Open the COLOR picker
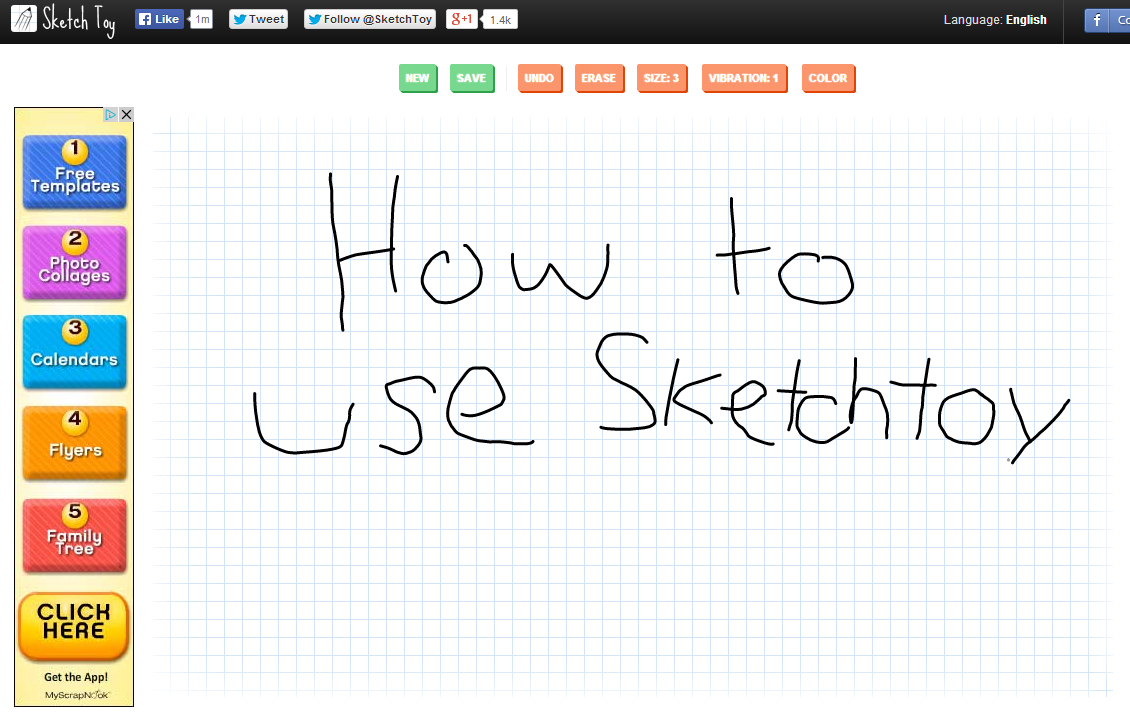Screen dimensions: 1130x717 [827, 78]
